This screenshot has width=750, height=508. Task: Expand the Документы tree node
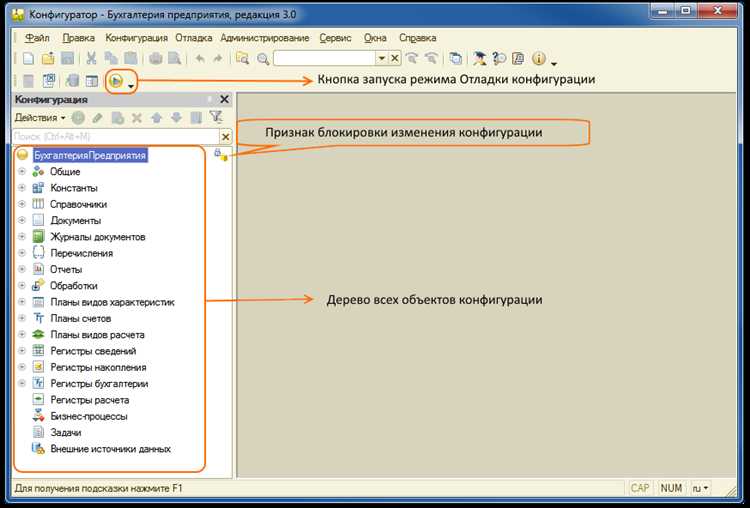point(22,220)
